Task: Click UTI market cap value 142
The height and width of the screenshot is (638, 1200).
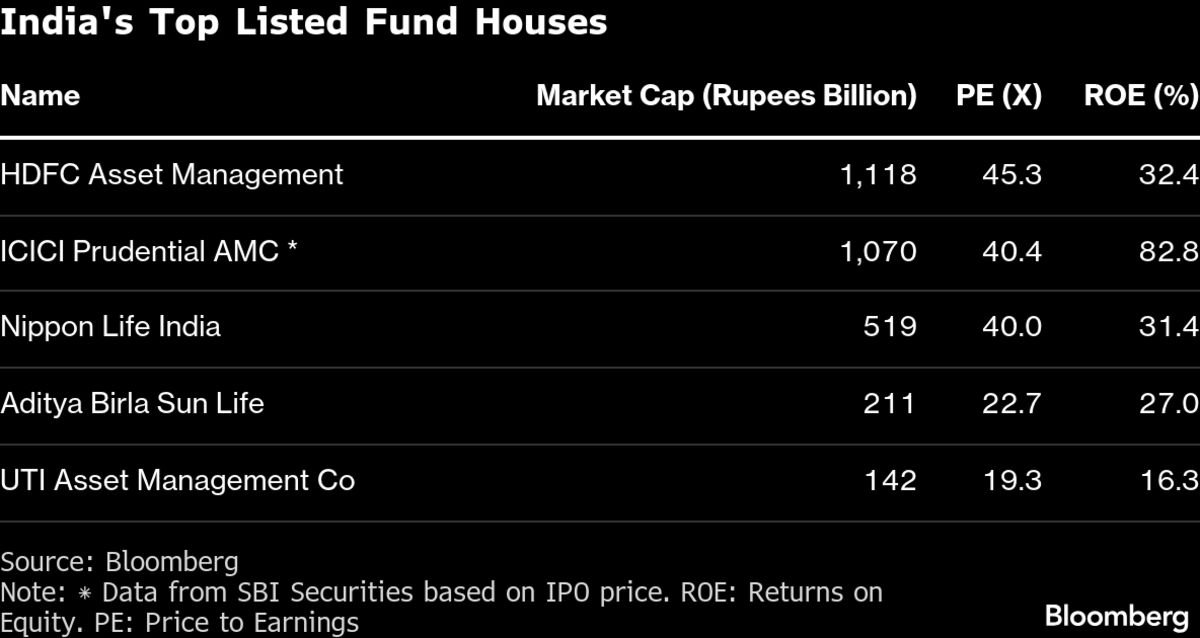Action: tap(889, 481)
